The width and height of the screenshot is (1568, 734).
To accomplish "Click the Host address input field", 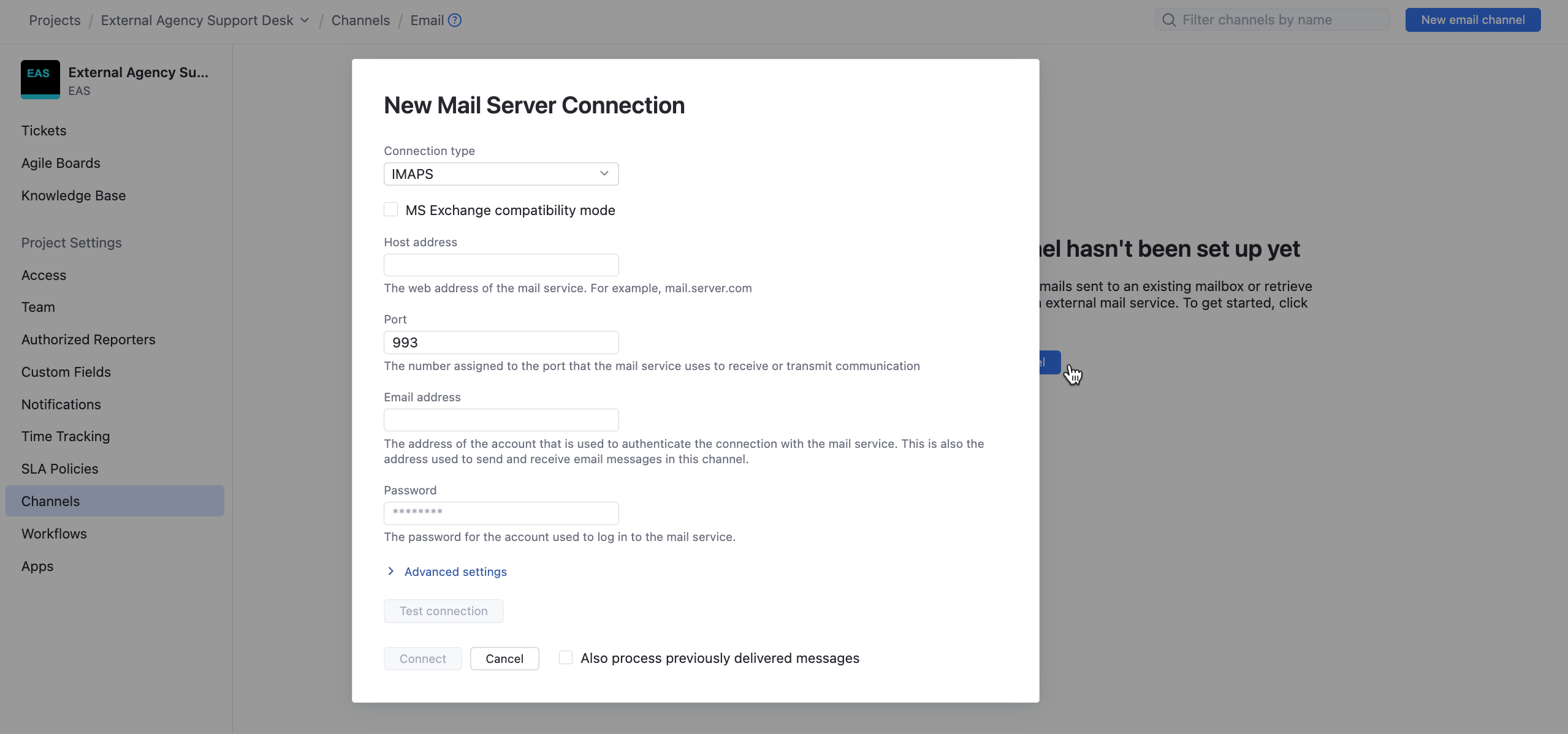I will [500, 264].
